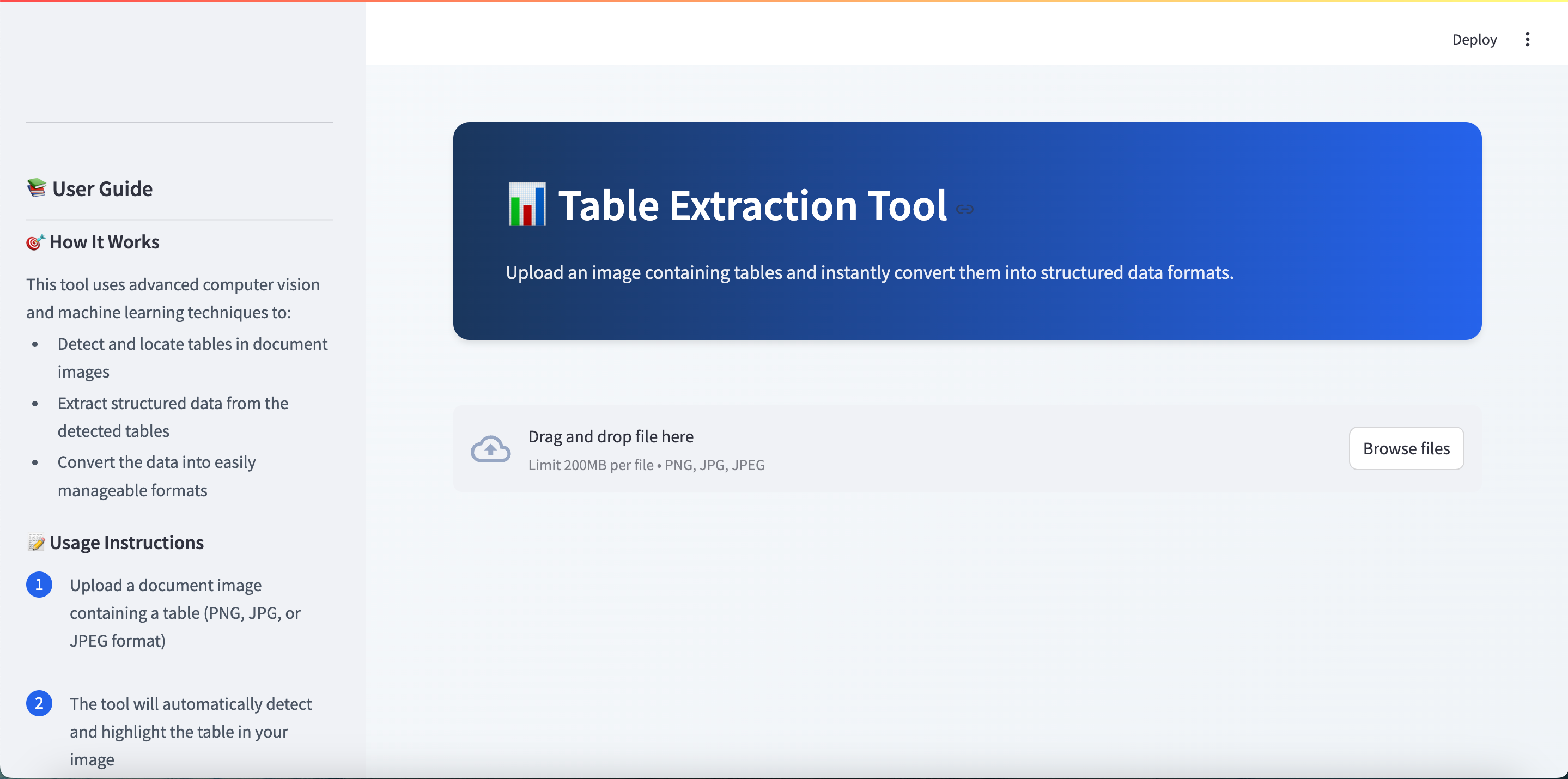
Task: Click the bar chart emoji in the header
Action: coord(526,204)
